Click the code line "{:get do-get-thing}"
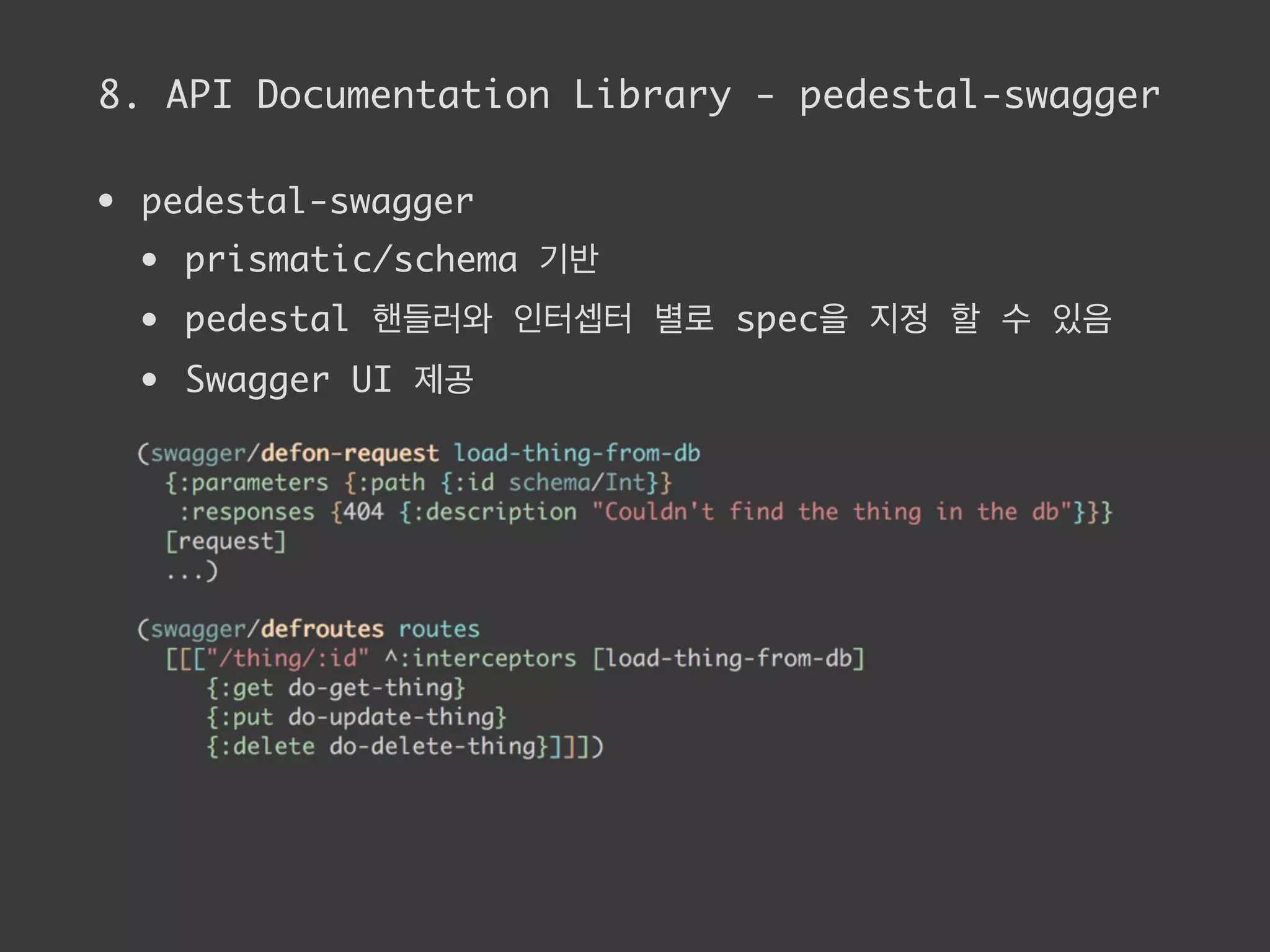 [335, 688]
